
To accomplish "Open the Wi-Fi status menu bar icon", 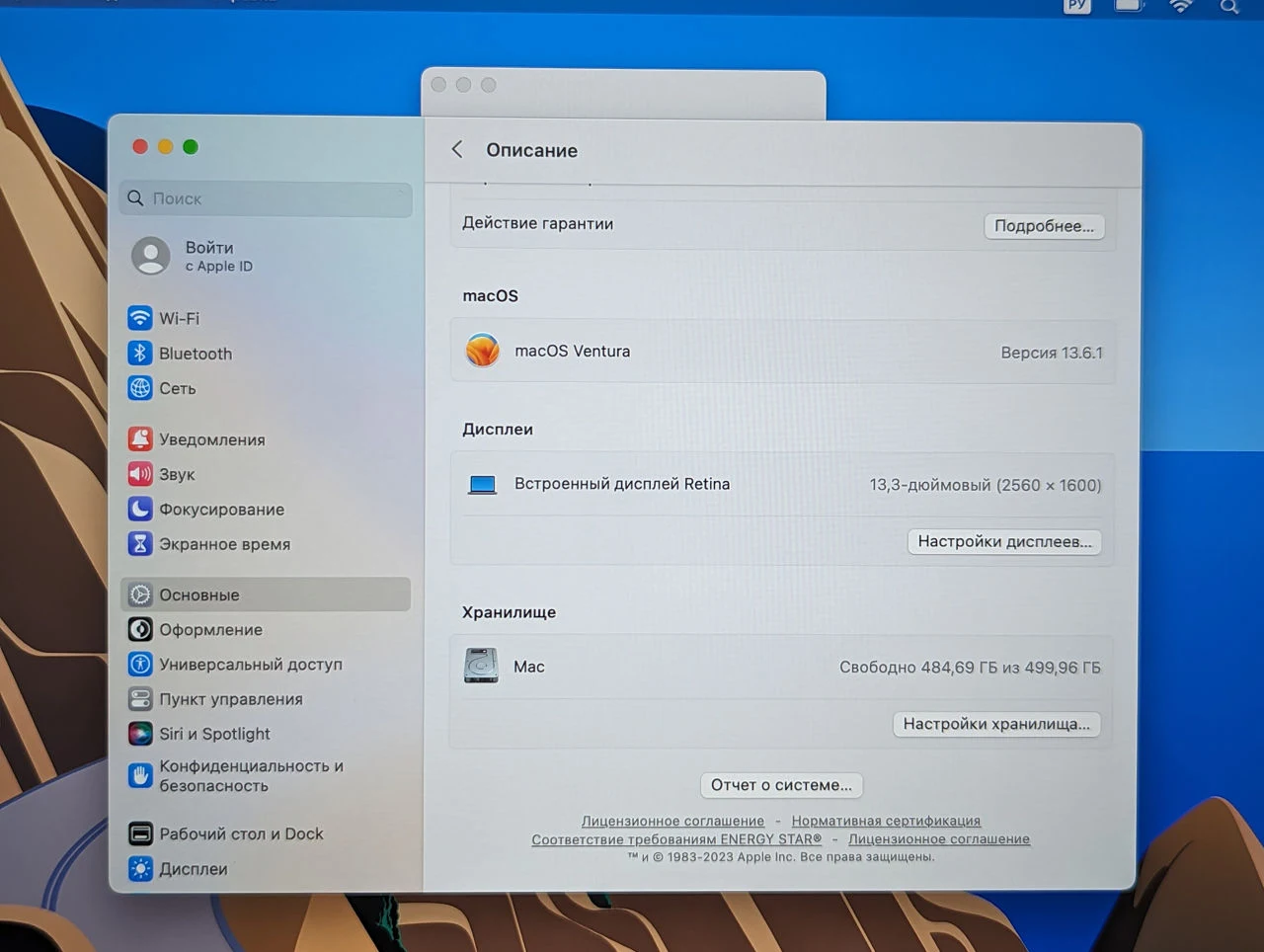I will (1180, 6).
